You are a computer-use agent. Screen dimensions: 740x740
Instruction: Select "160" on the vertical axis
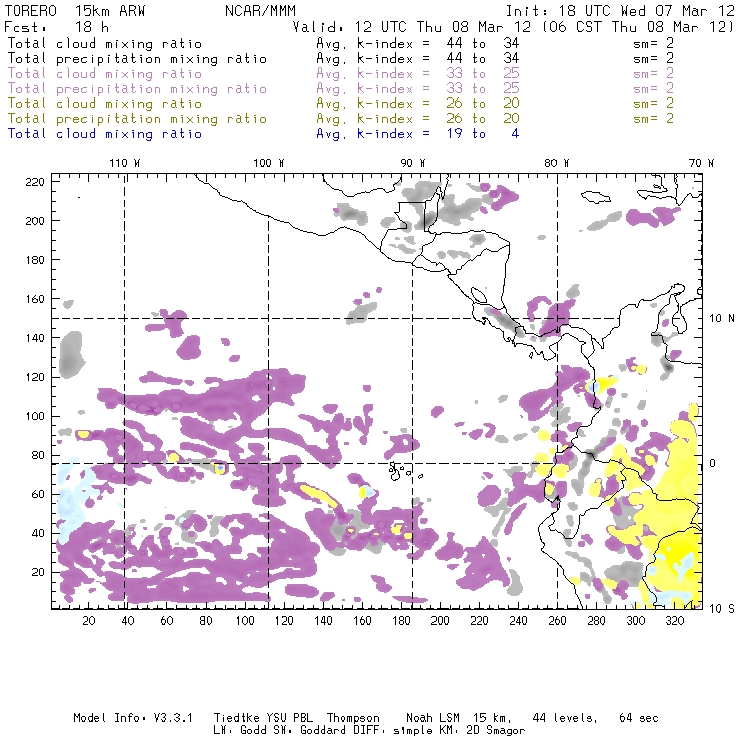(x=35, y=299)
